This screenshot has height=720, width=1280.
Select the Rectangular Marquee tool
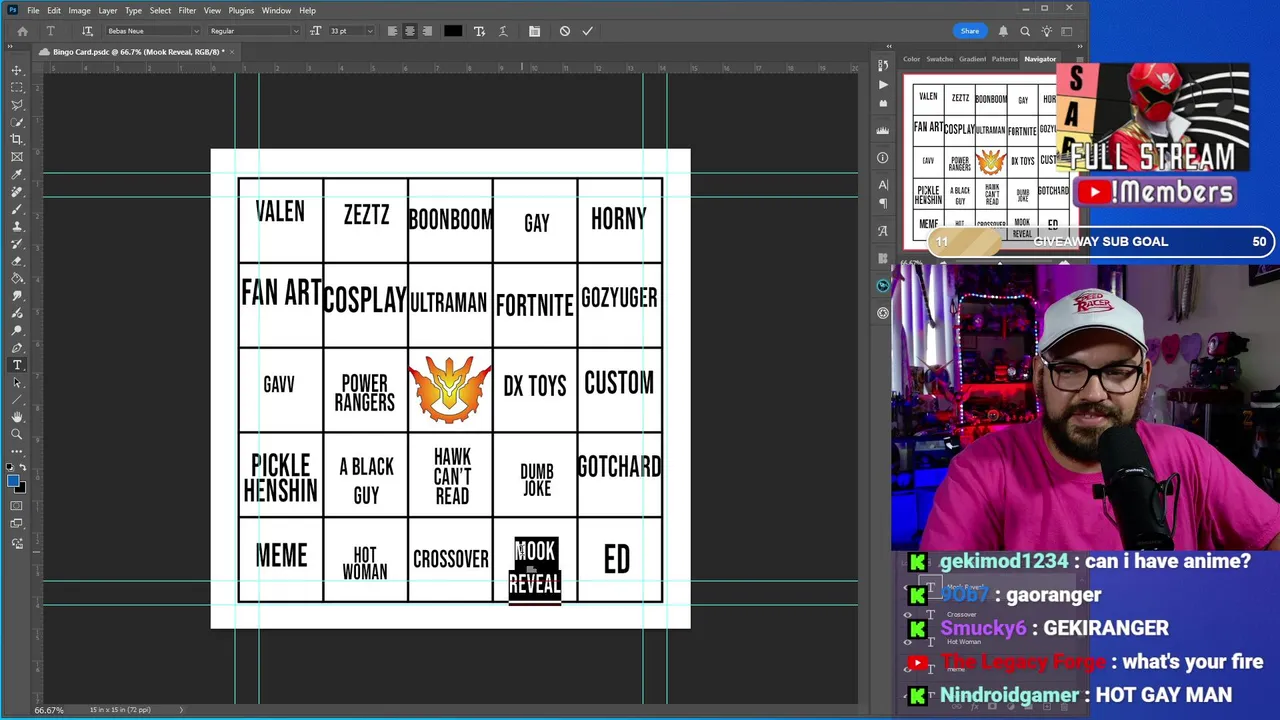(17, 87)
